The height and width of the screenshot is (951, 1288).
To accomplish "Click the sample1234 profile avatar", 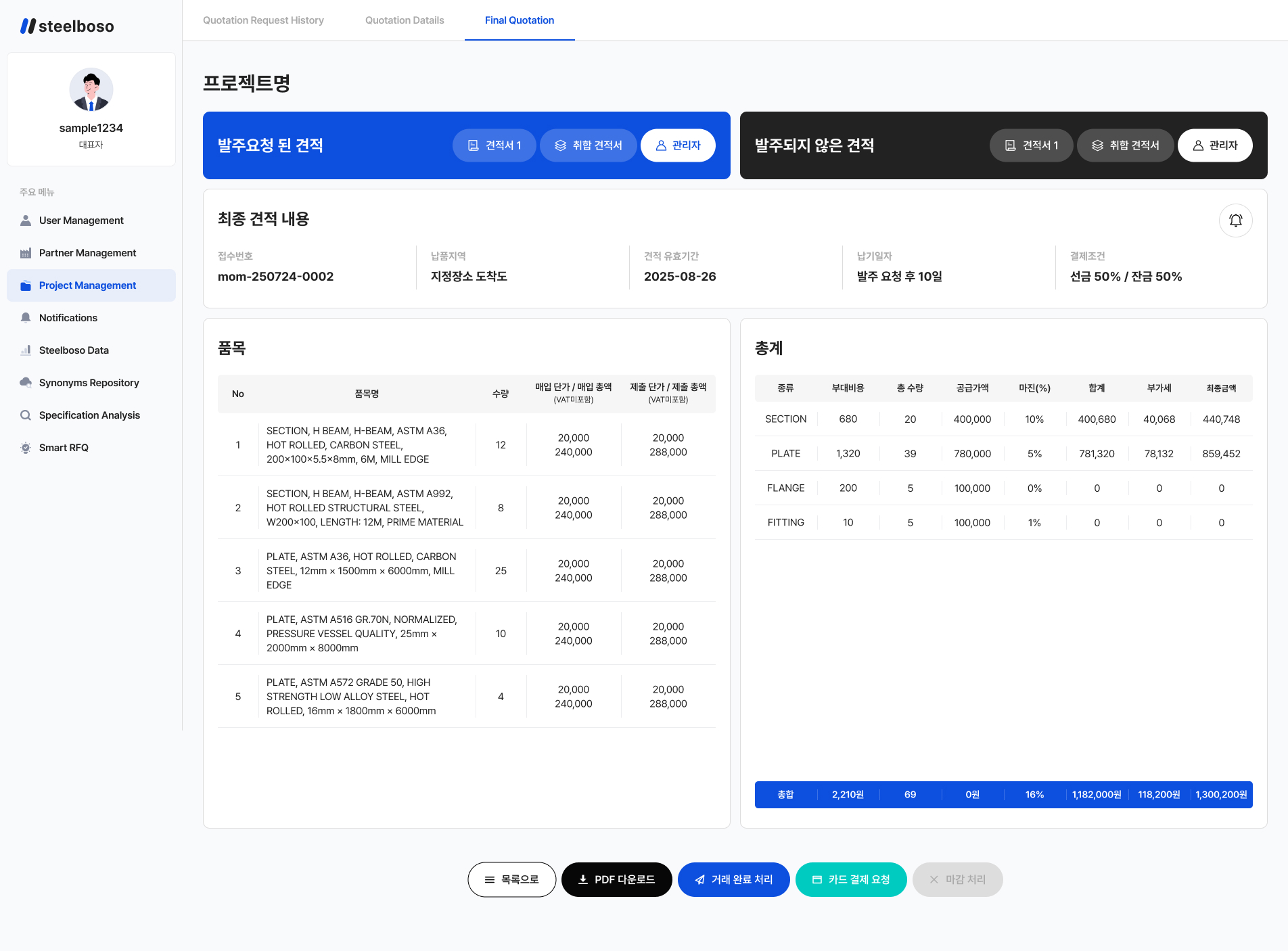I will pos(91,90).
